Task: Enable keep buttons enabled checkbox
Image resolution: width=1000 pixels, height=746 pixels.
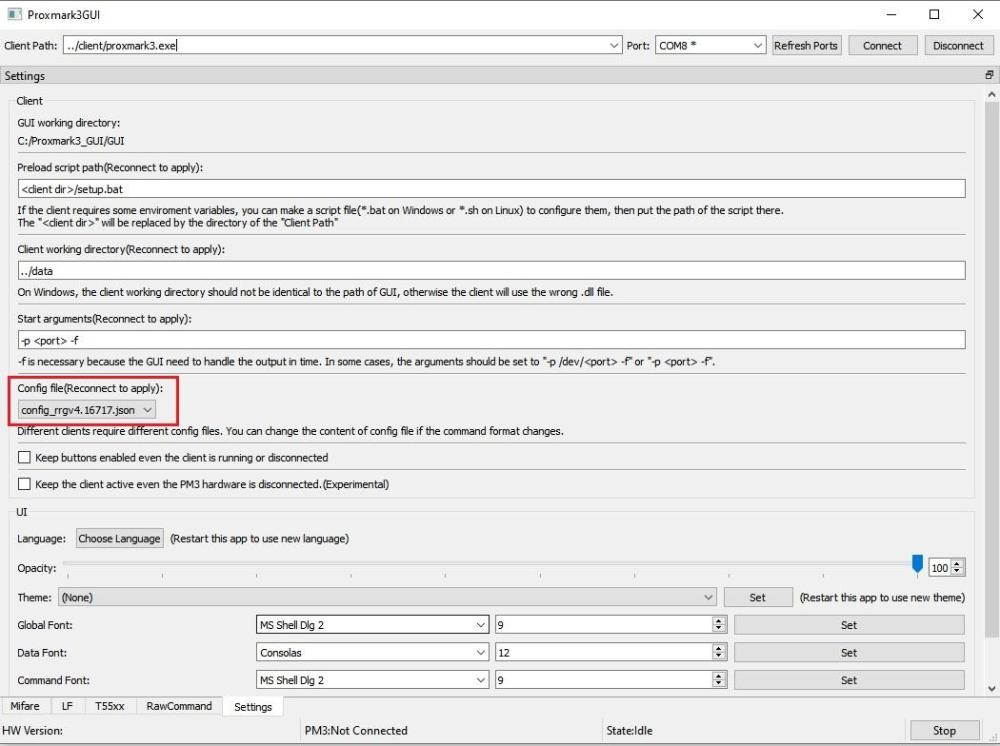Action: click(x=25, y=458)
